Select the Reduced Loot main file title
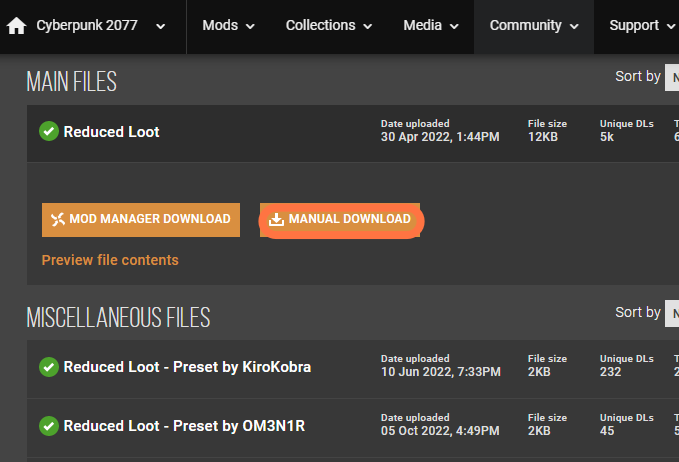 pyautogui.click(x=111, y=132)
